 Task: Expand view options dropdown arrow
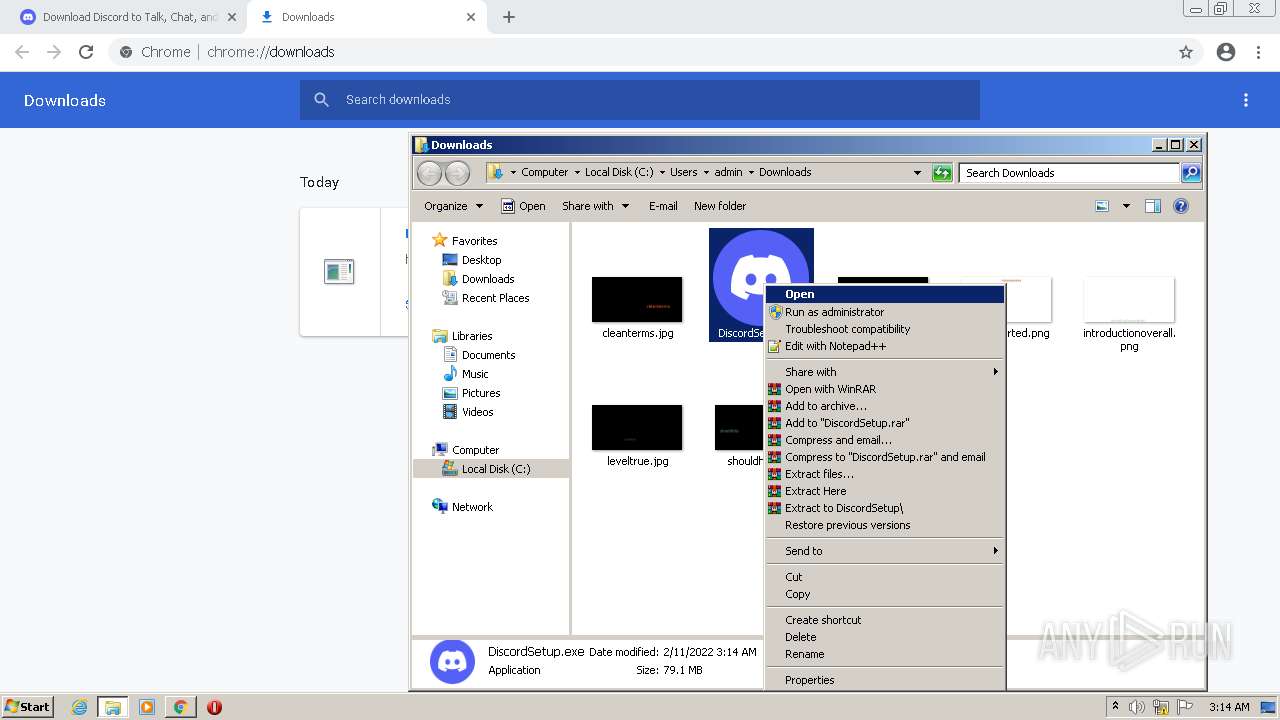(1126, 206)
